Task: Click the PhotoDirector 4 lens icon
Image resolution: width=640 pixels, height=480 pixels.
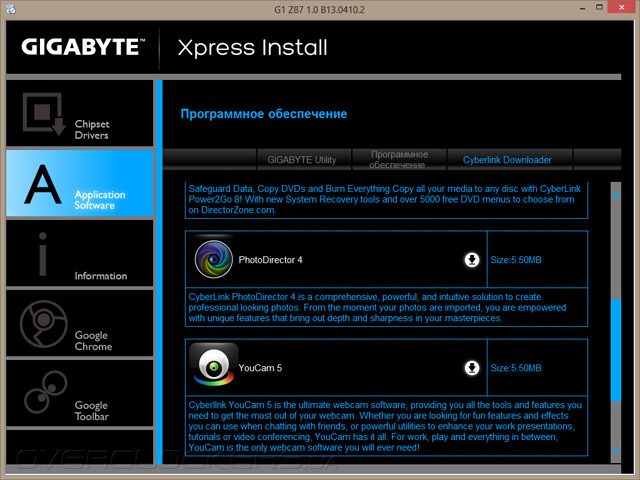Action: click(213, 259)
